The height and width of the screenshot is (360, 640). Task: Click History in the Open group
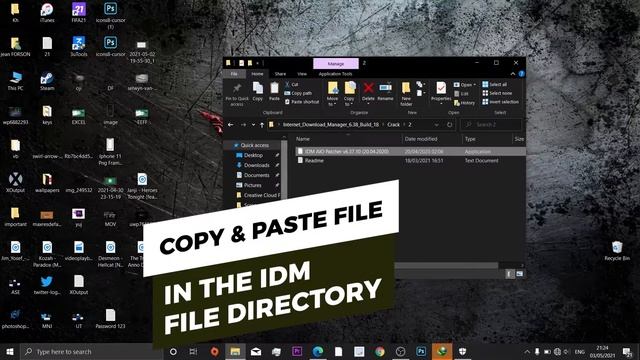tap(464, 103)
